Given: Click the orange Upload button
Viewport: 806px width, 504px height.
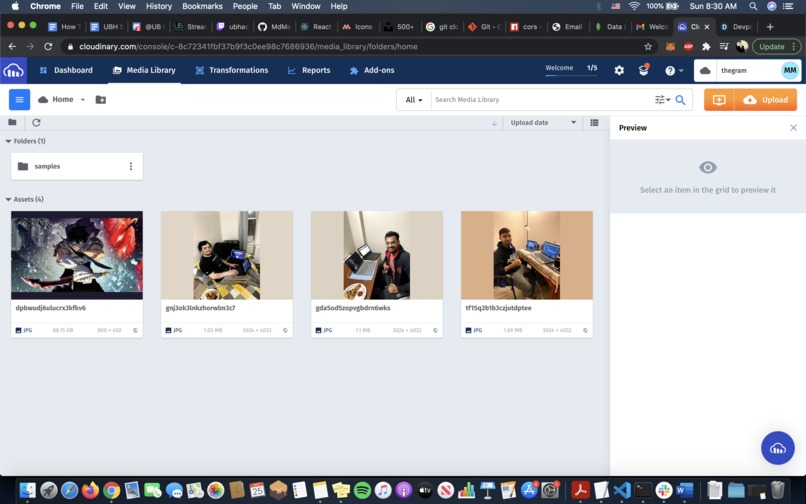Looking at the screenshot, I should (x=766, y=100).
